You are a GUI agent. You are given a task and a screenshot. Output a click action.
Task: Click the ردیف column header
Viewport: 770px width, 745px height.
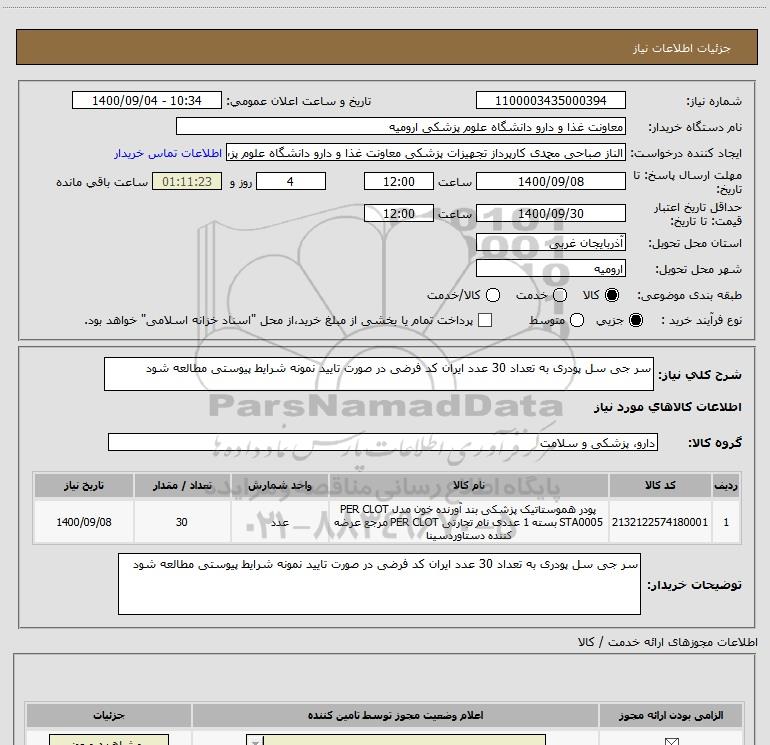(726, 485)
